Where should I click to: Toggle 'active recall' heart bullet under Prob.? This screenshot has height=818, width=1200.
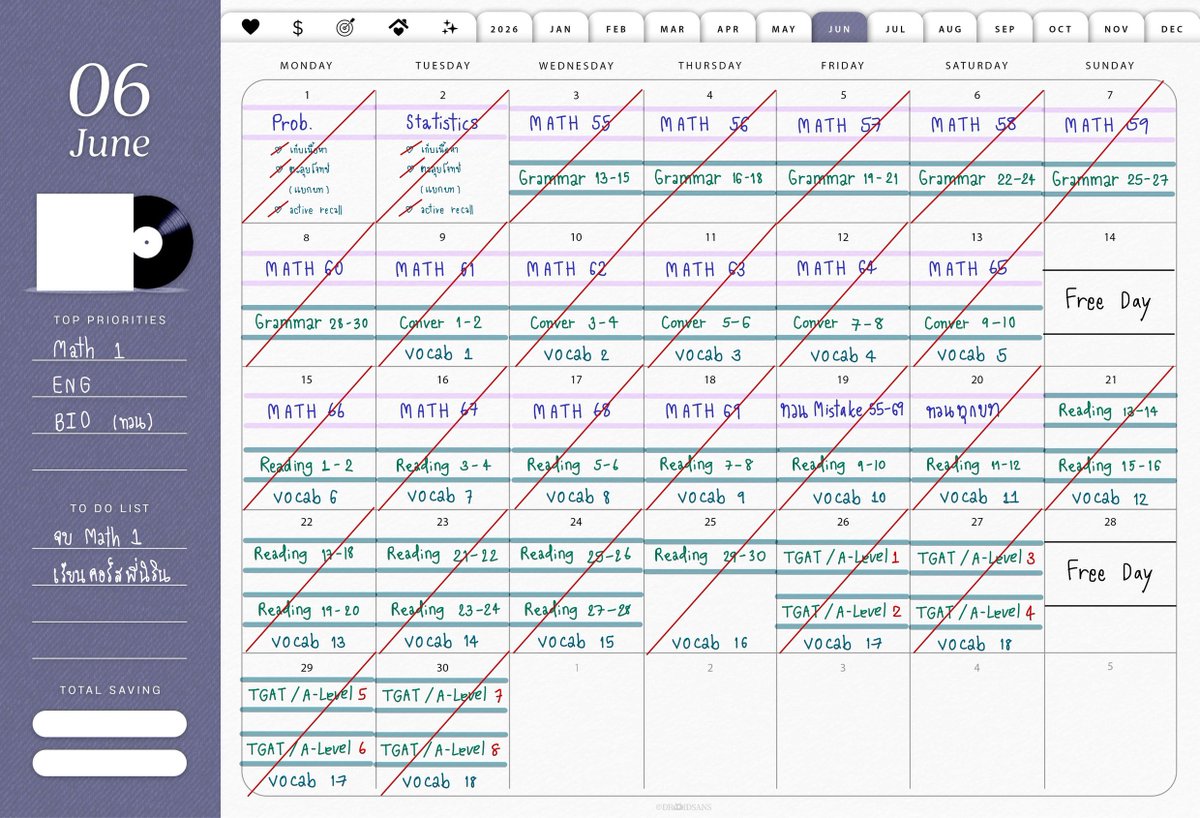pyautogui.click(x=278, y=209)
